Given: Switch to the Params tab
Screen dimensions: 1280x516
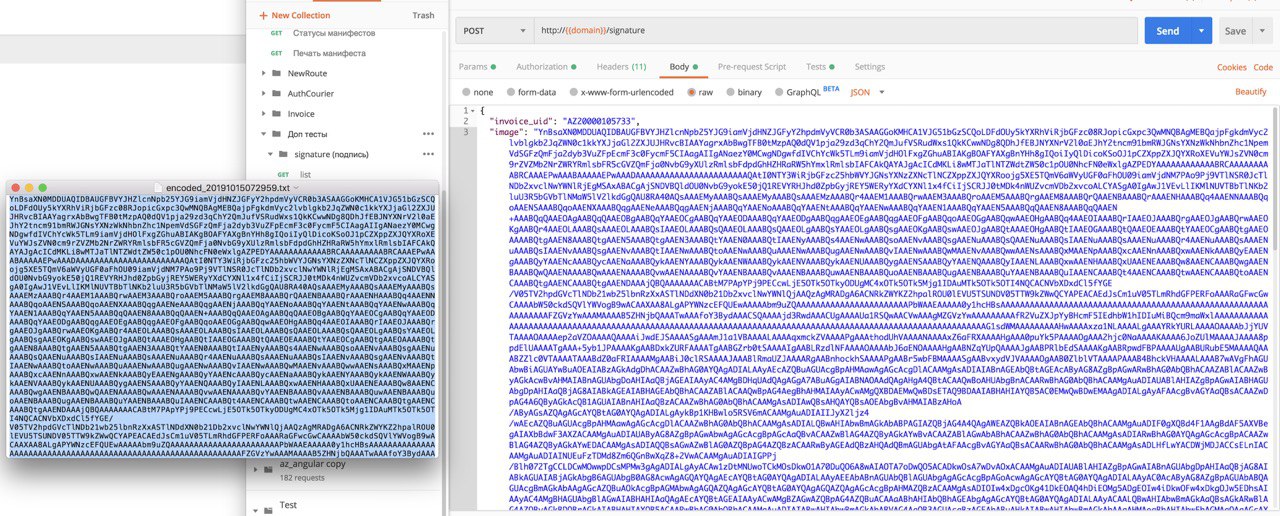Looking at the screenshot, I should tap(477, 66).
